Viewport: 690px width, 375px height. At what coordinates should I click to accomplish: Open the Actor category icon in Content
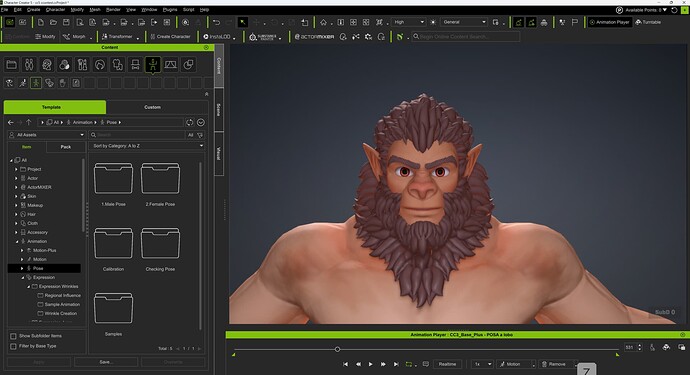point(29,65)
